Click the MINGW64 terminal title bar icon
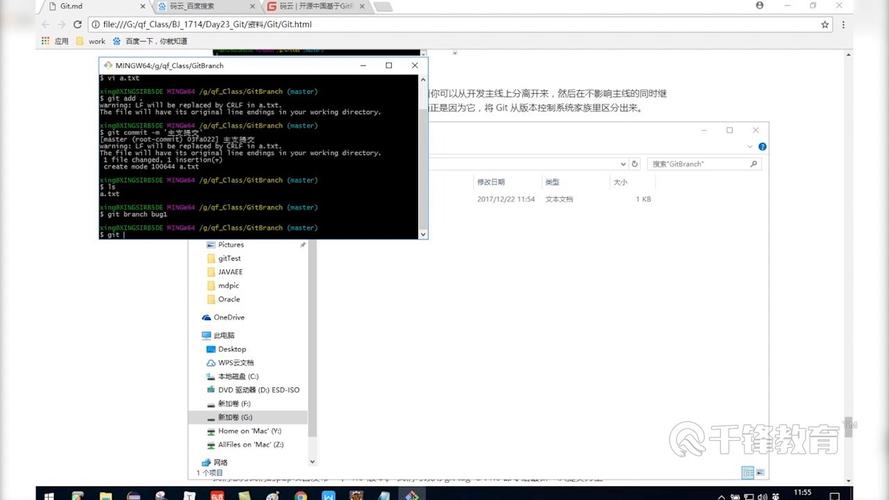 108,65
